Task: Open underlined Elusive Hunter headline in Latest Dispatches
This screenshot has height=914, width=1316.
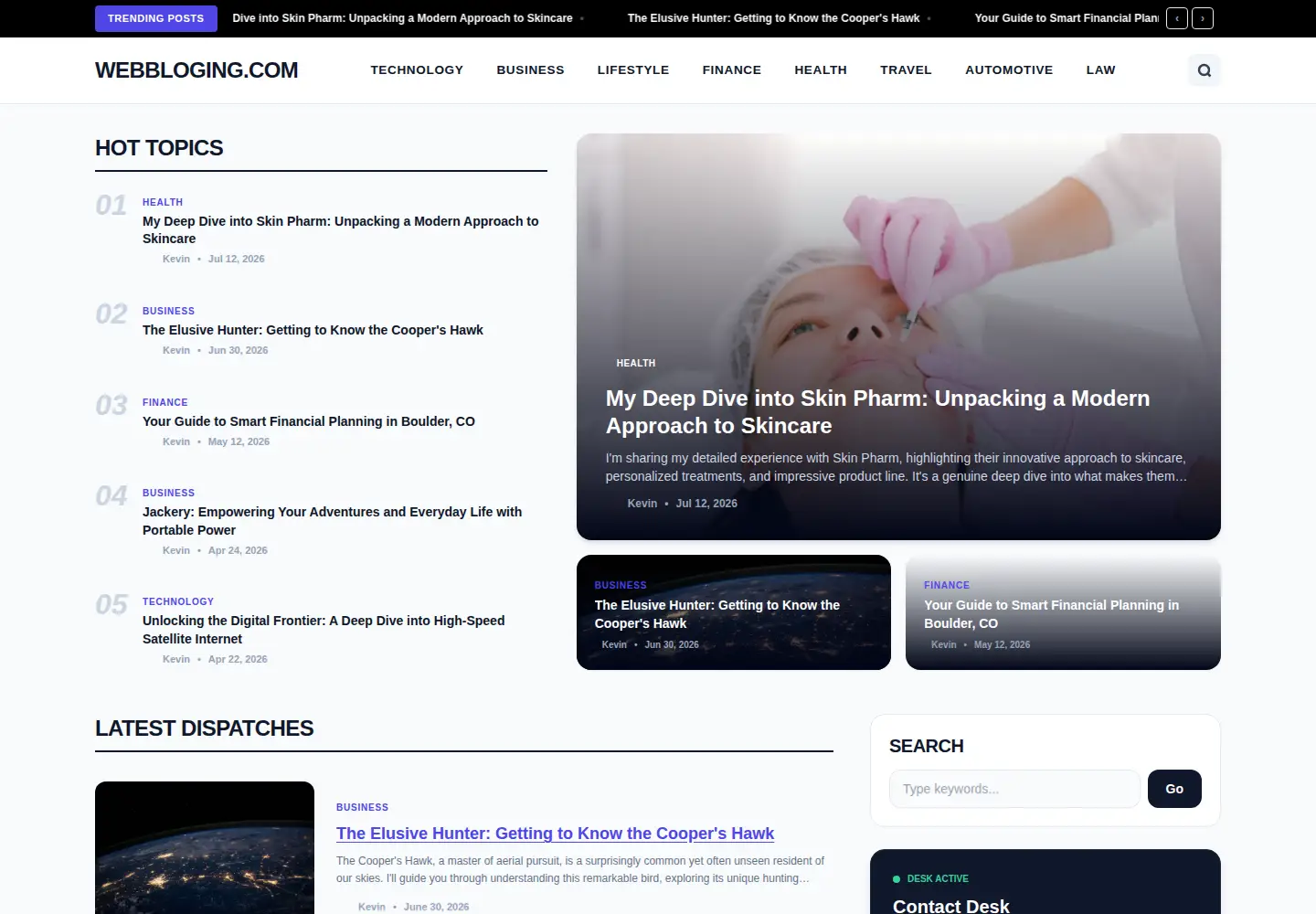Action: point(555,834)
